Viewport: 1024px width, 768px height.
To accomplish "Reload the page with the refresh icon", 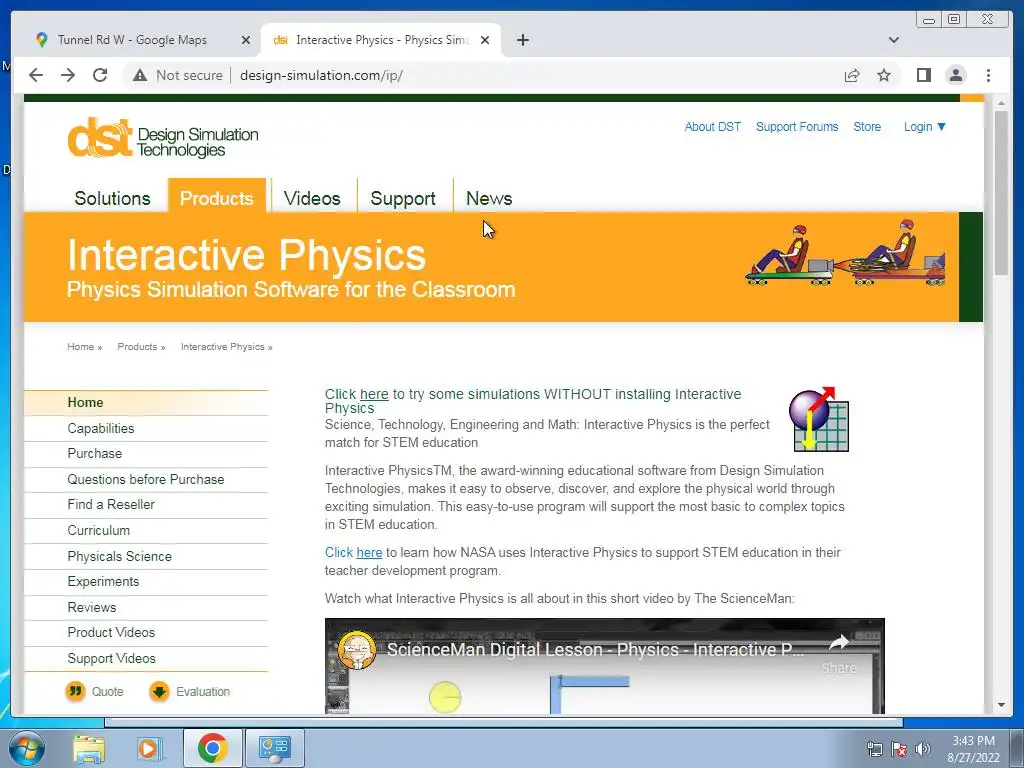I will coord(100,75).
